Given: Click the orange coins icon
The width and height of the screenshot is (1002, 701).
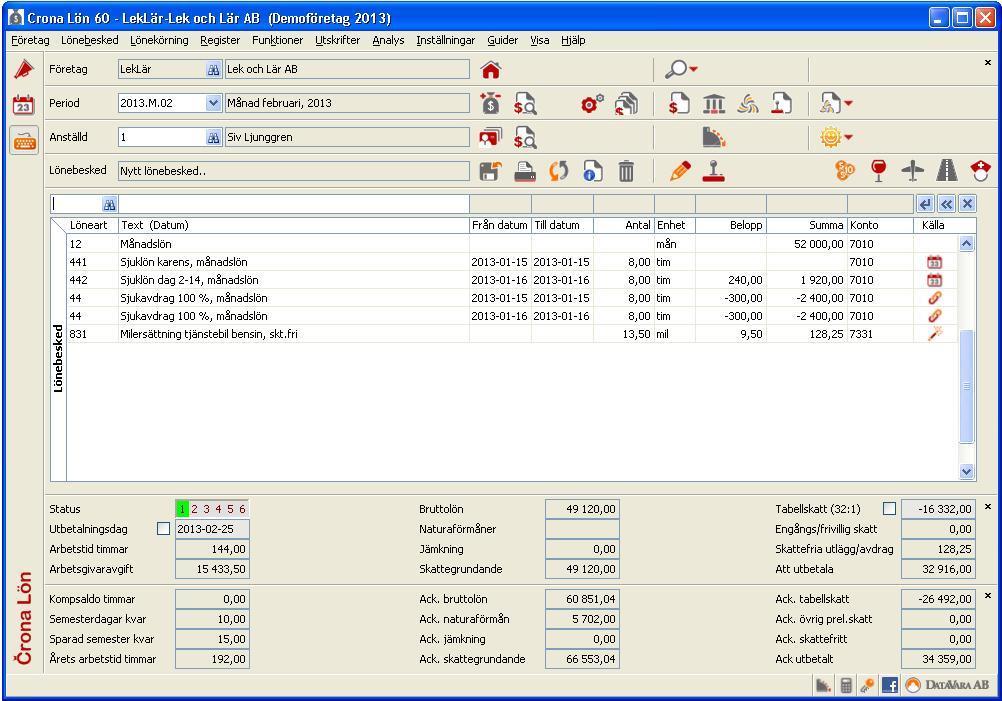Looking at the screenshot, I should point(844,171).
